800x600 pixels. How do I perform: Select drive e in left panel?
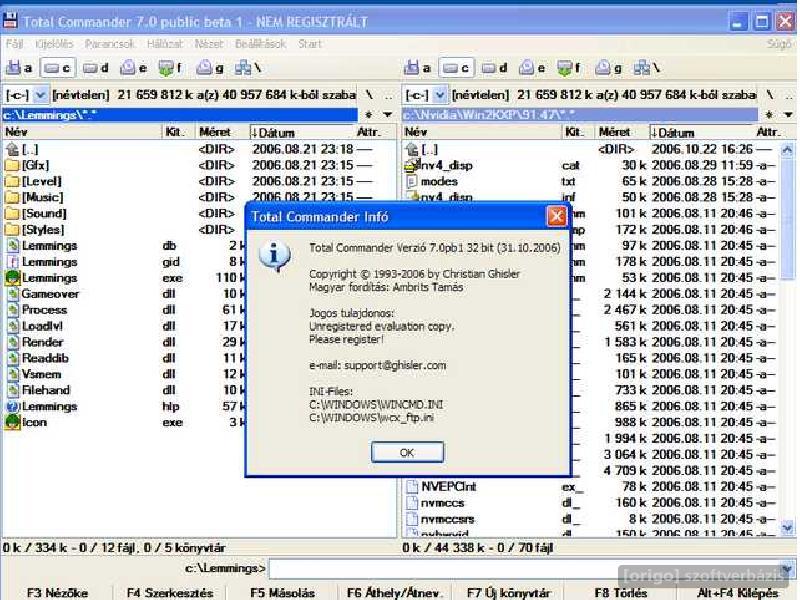click(x=134, y=68)
